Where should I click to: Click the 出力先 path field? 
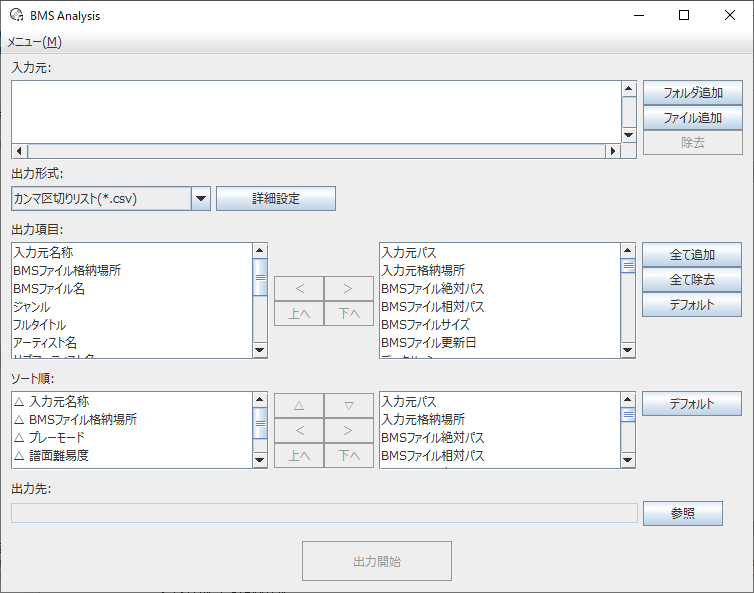pos(325,513)
